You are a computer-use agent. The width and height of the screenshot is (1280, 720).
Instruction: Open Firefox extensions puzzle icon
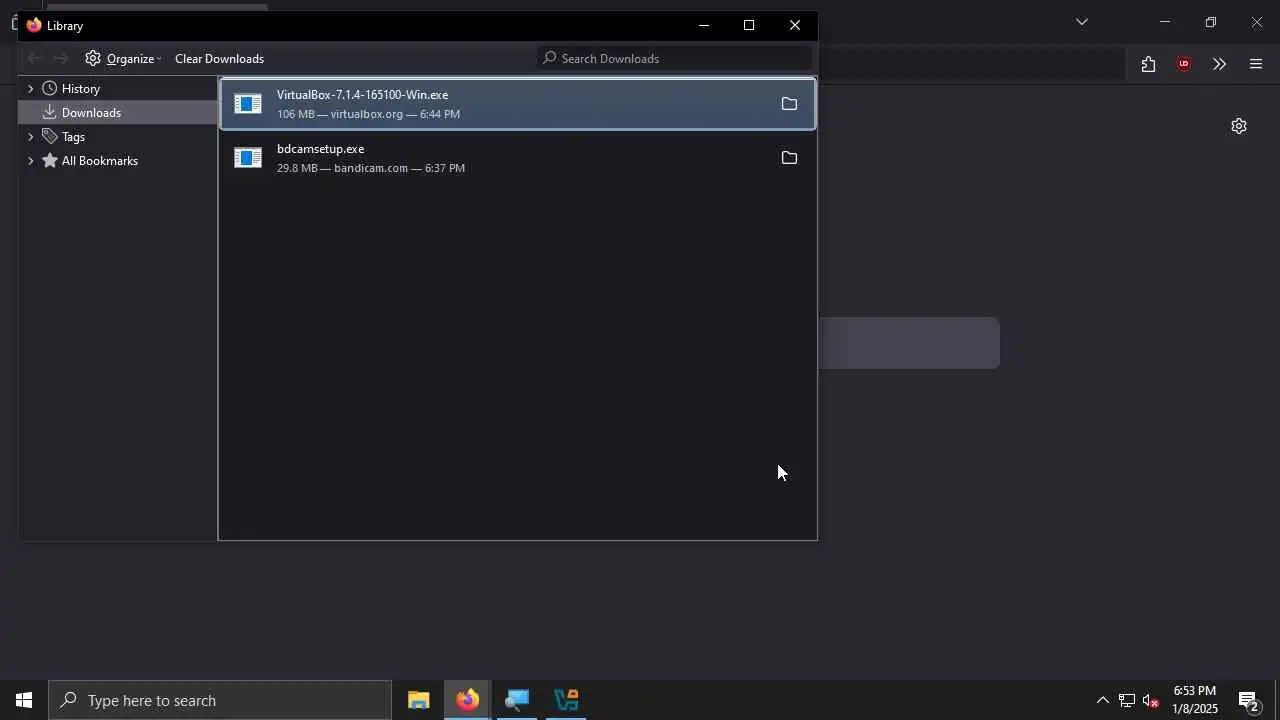(x=1148, y=64)
